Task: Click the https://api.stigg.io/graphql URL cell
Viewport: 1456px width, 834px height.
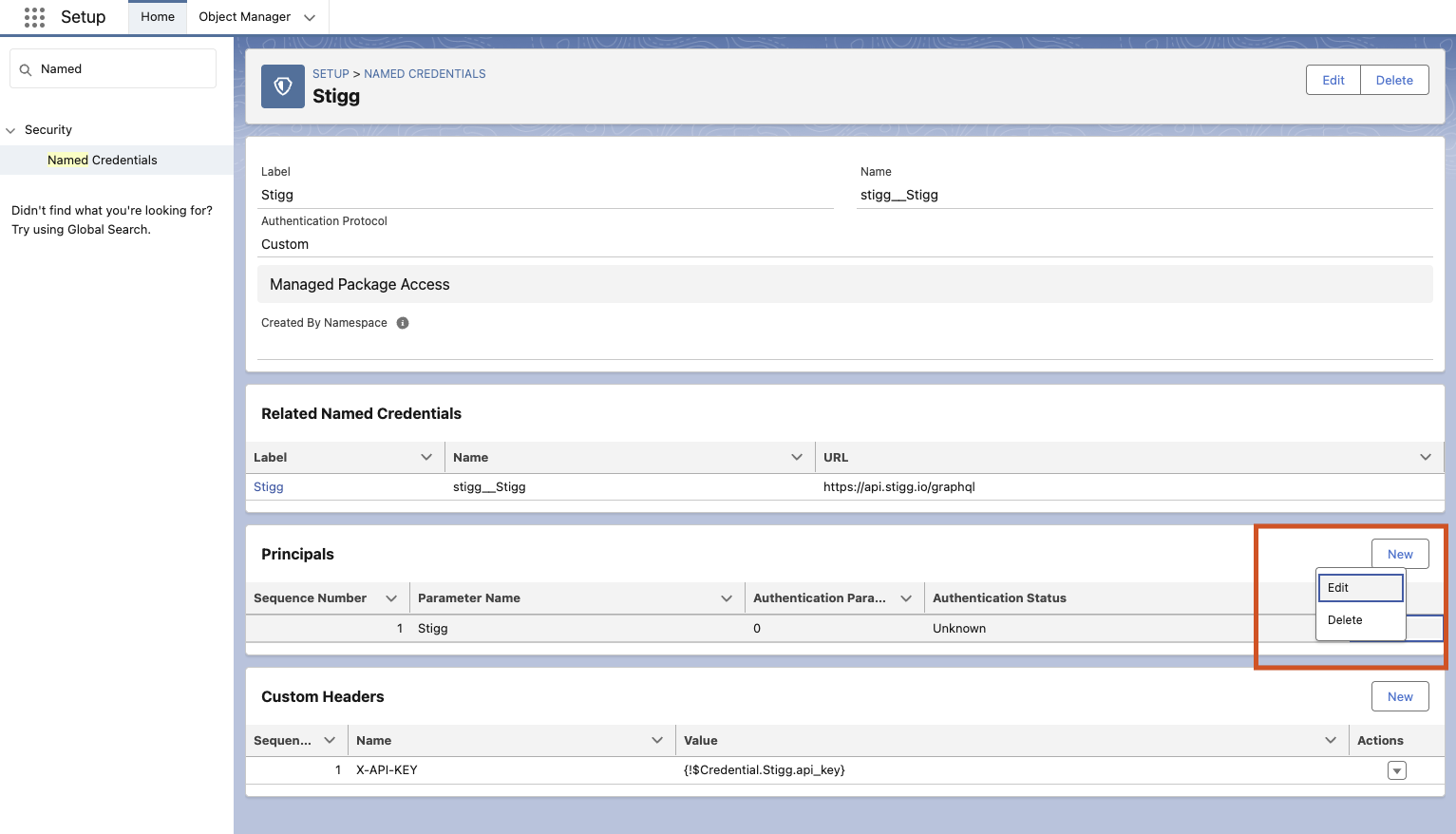Action: 898,487
